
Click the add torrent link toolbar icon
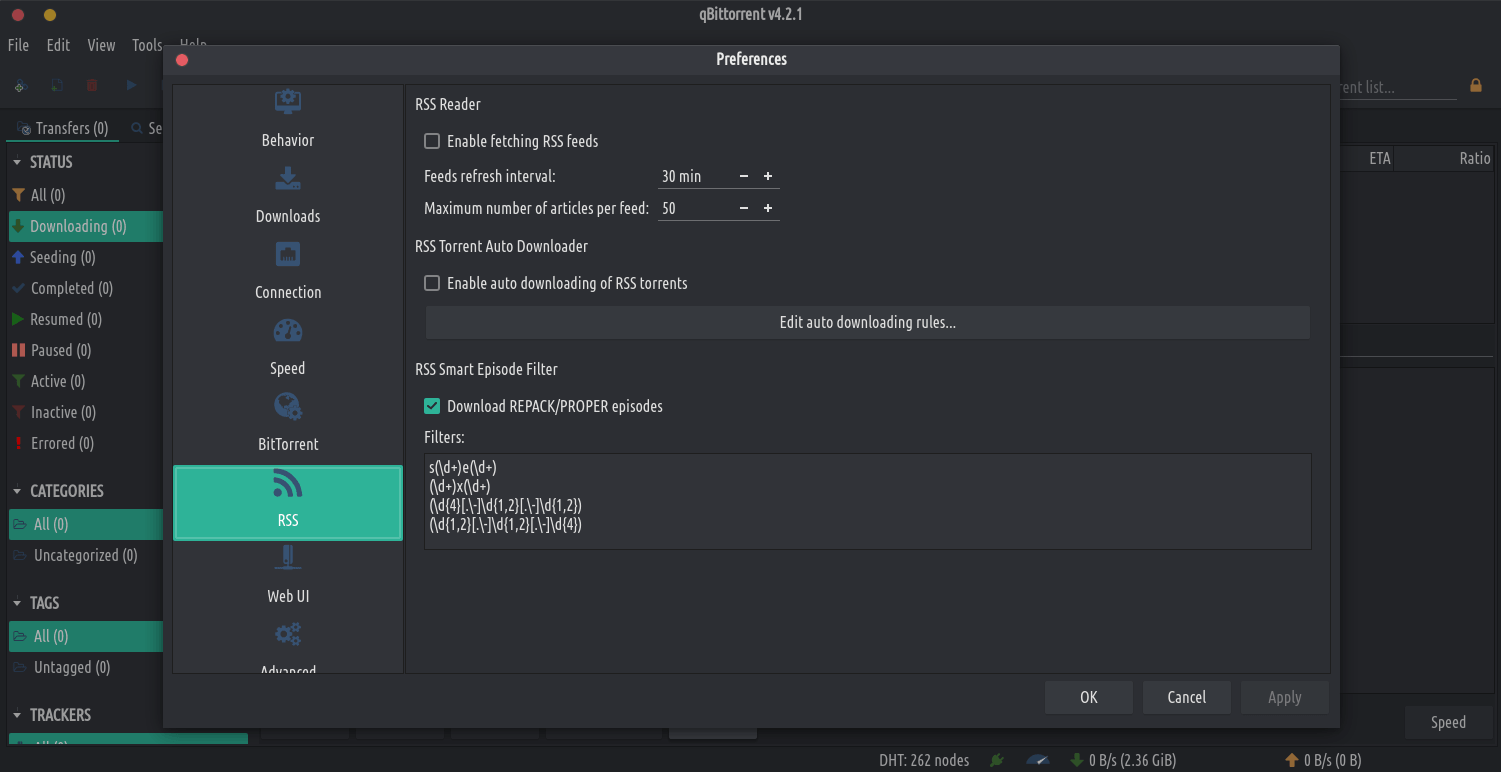coord(19,86)
